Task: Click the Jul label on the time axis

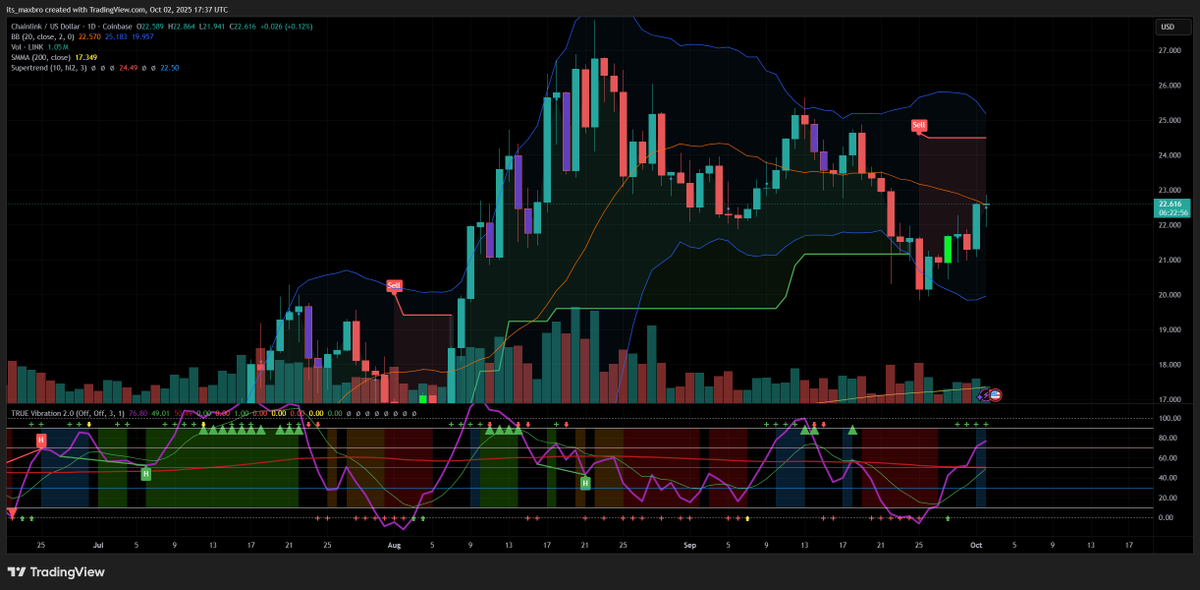Action: coord(98,546)
